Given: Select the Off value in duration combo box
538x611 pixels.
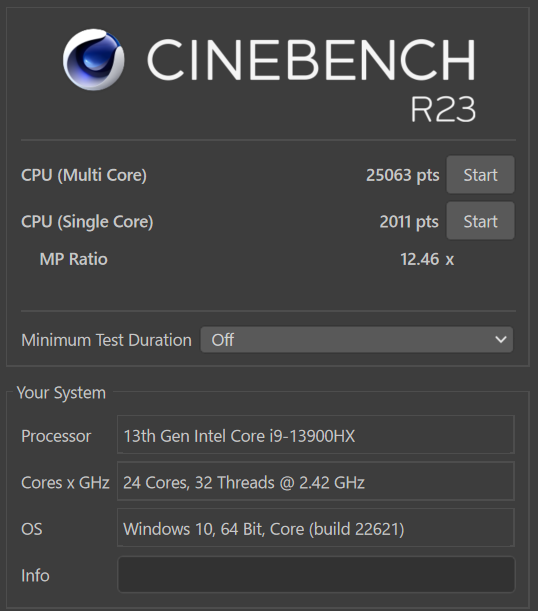Looking at the screenshot, I should (222, 340).
